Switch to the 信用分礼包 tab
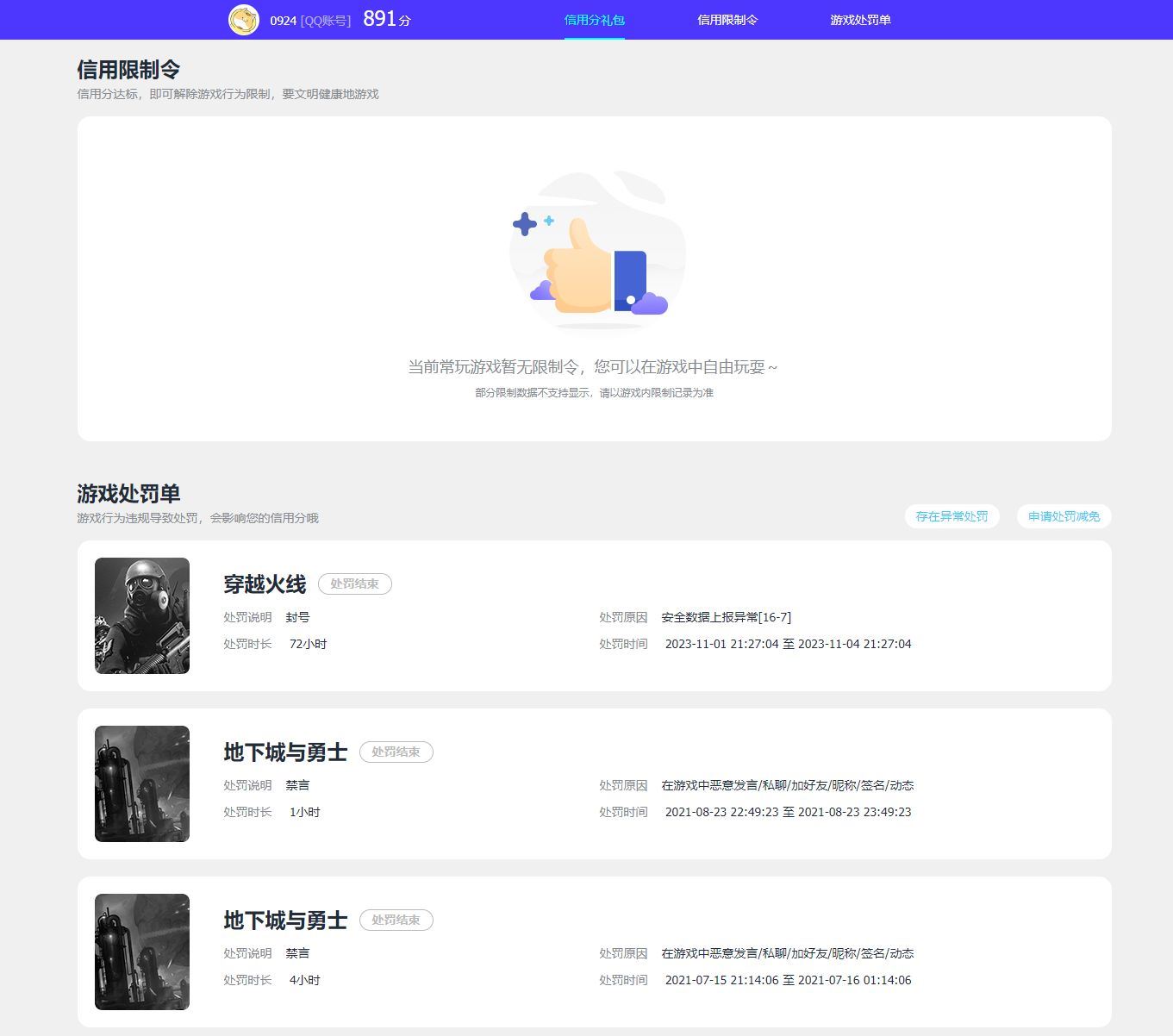1173x1036 pixels. 594,19
